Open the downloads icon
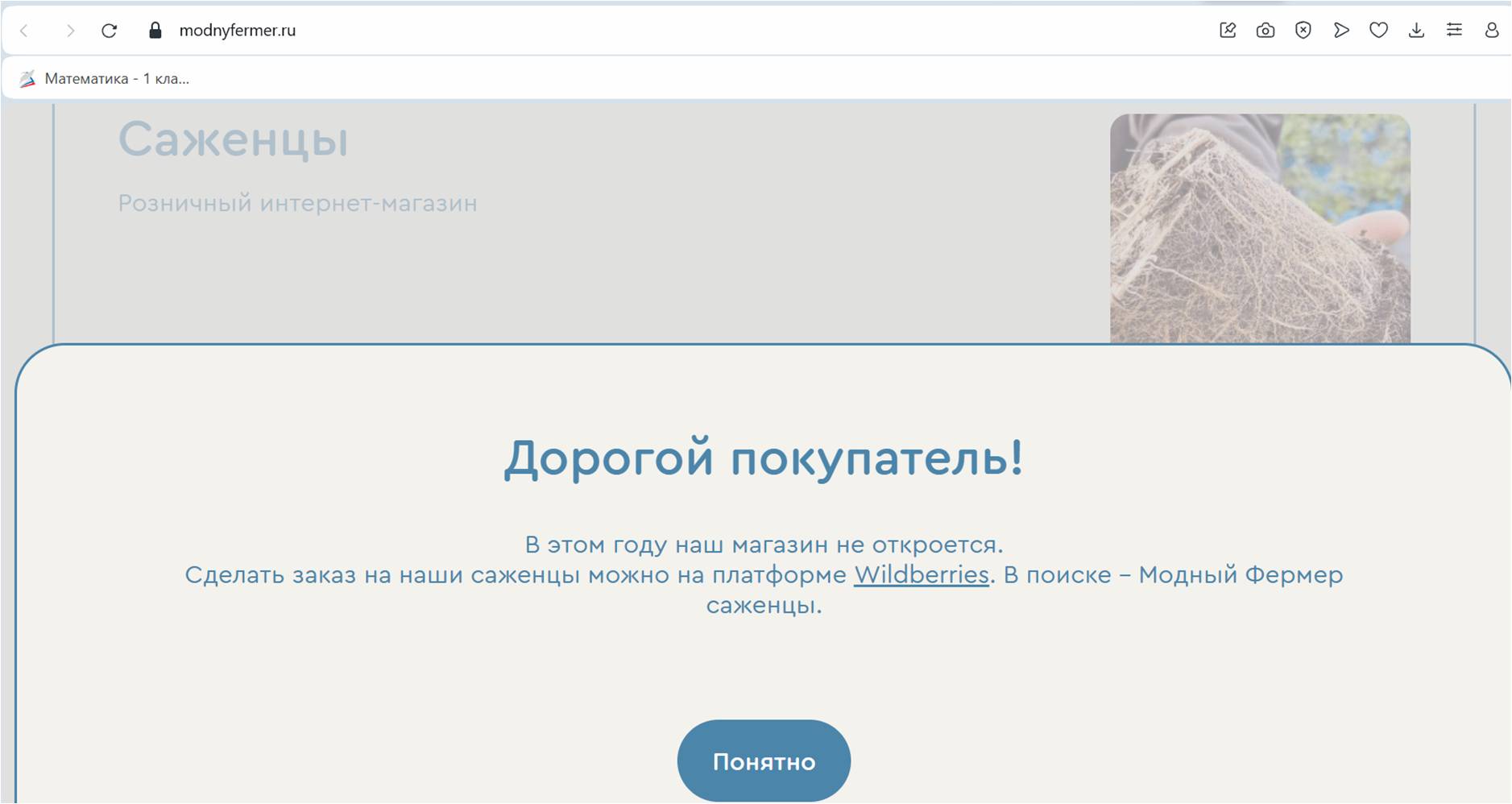The image size is (1512, 804). (1416, 31)
